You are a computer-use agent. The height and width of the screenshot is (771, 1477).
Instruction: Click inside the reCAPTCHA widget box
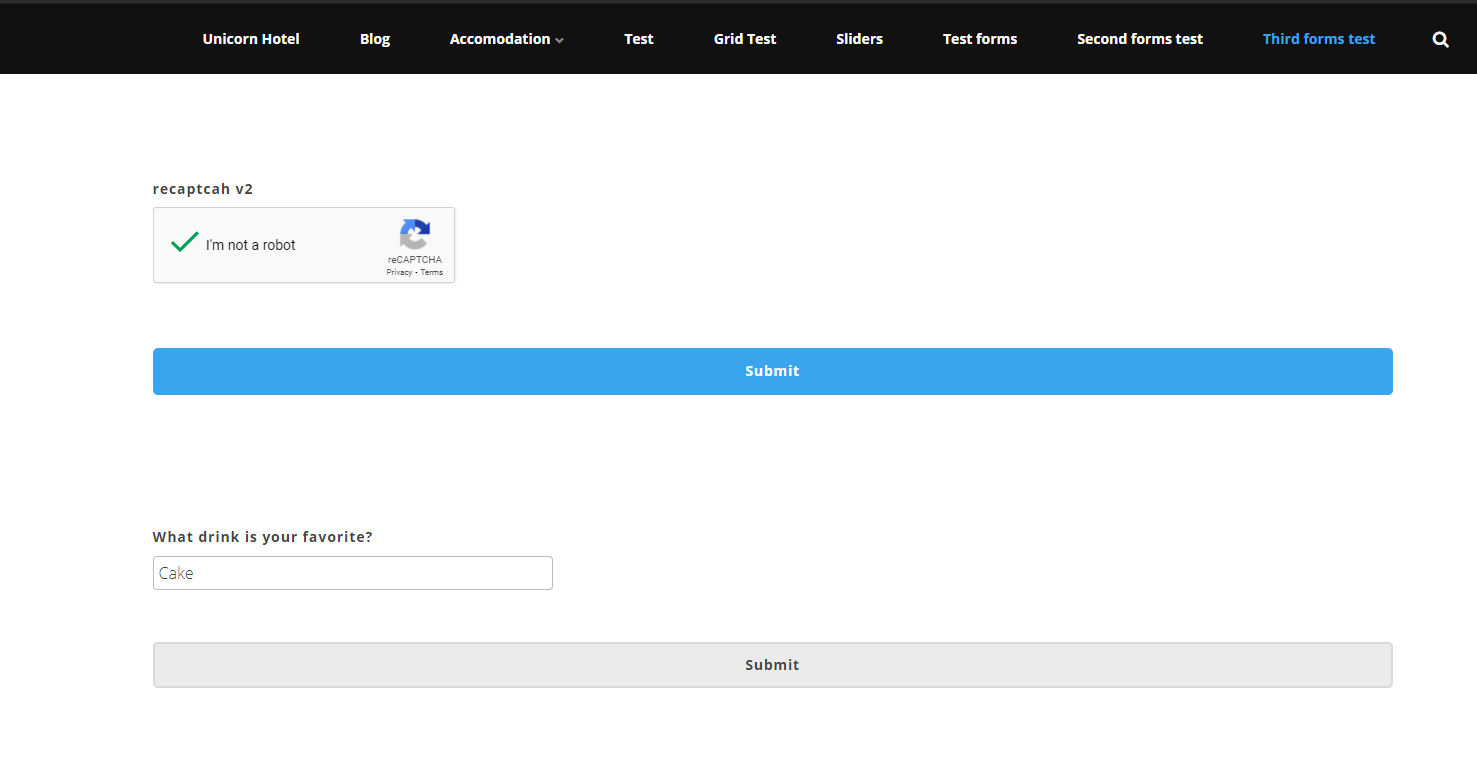[303, 245]
